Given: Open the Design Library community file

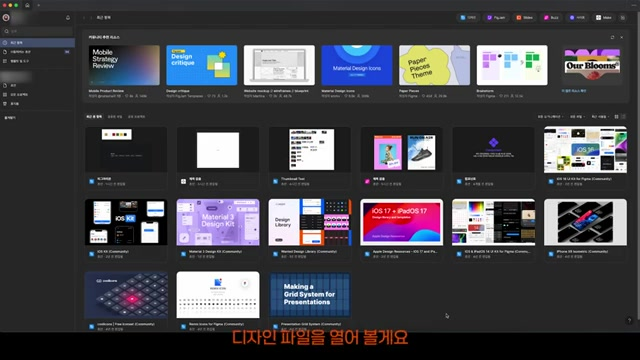Looking at the screenshot, I should click(x=309, y=230).
